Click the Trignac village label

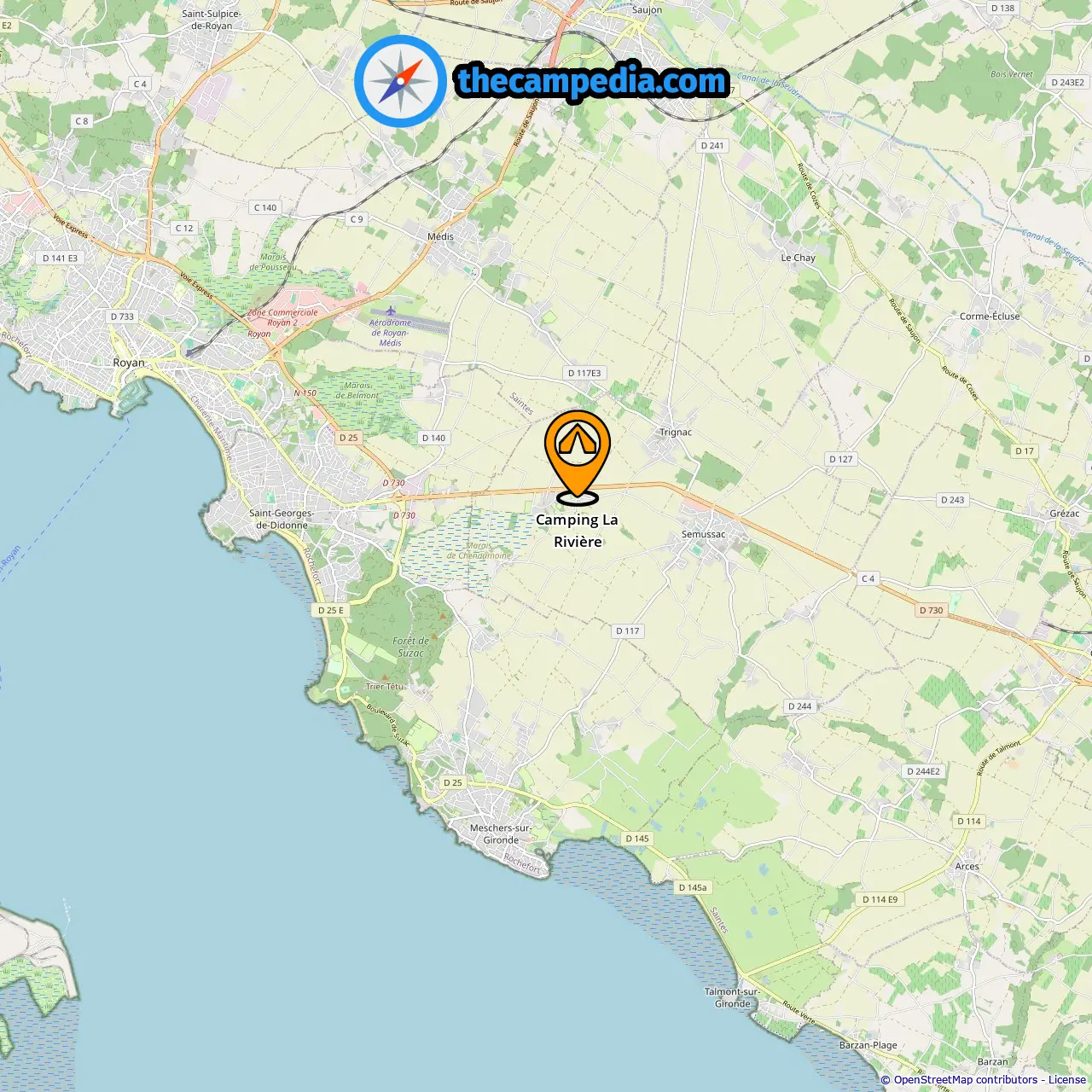coord(676,432)
